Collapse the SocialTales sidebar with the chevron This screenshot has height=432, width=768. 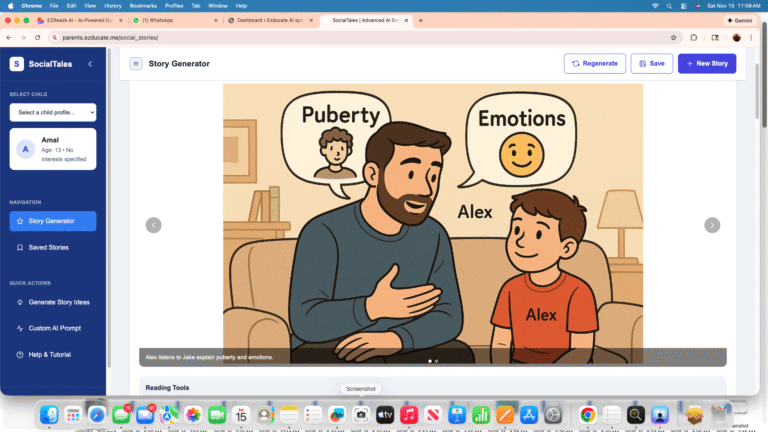point(90,64)
